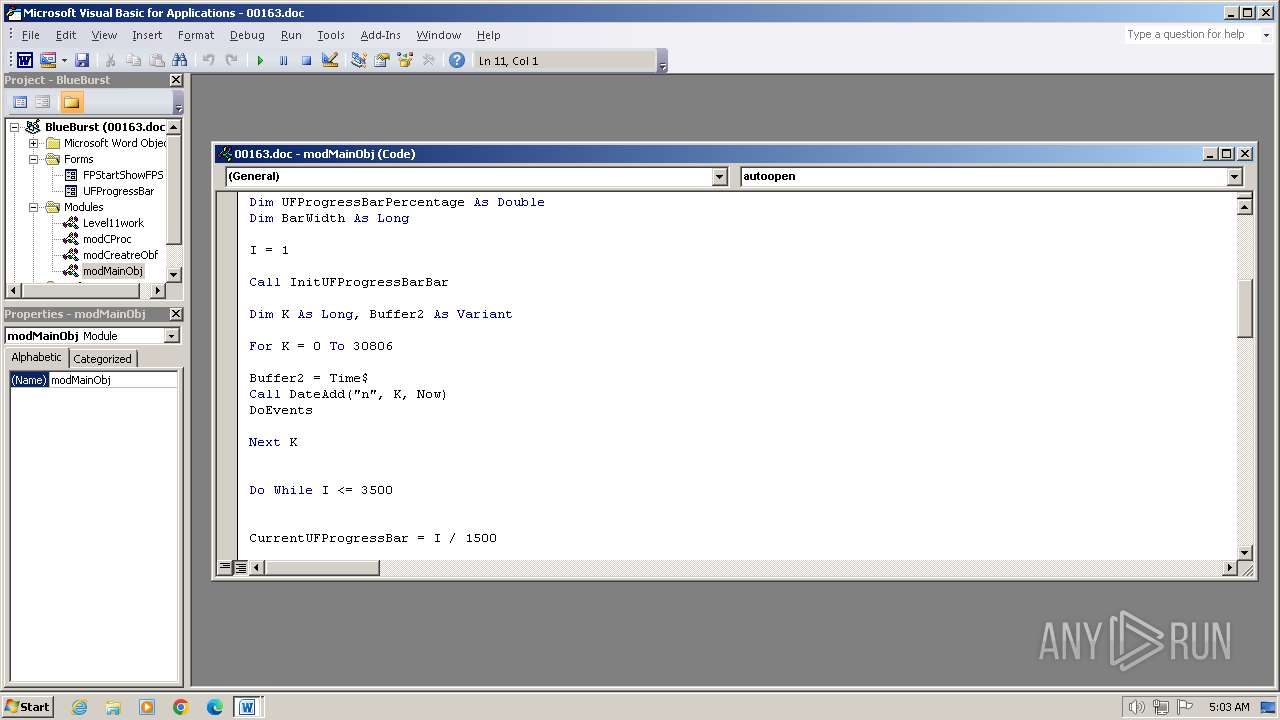This screenshot has height=720, width=1280.
Task: Open the File menu
Action: tap(30, 35)
